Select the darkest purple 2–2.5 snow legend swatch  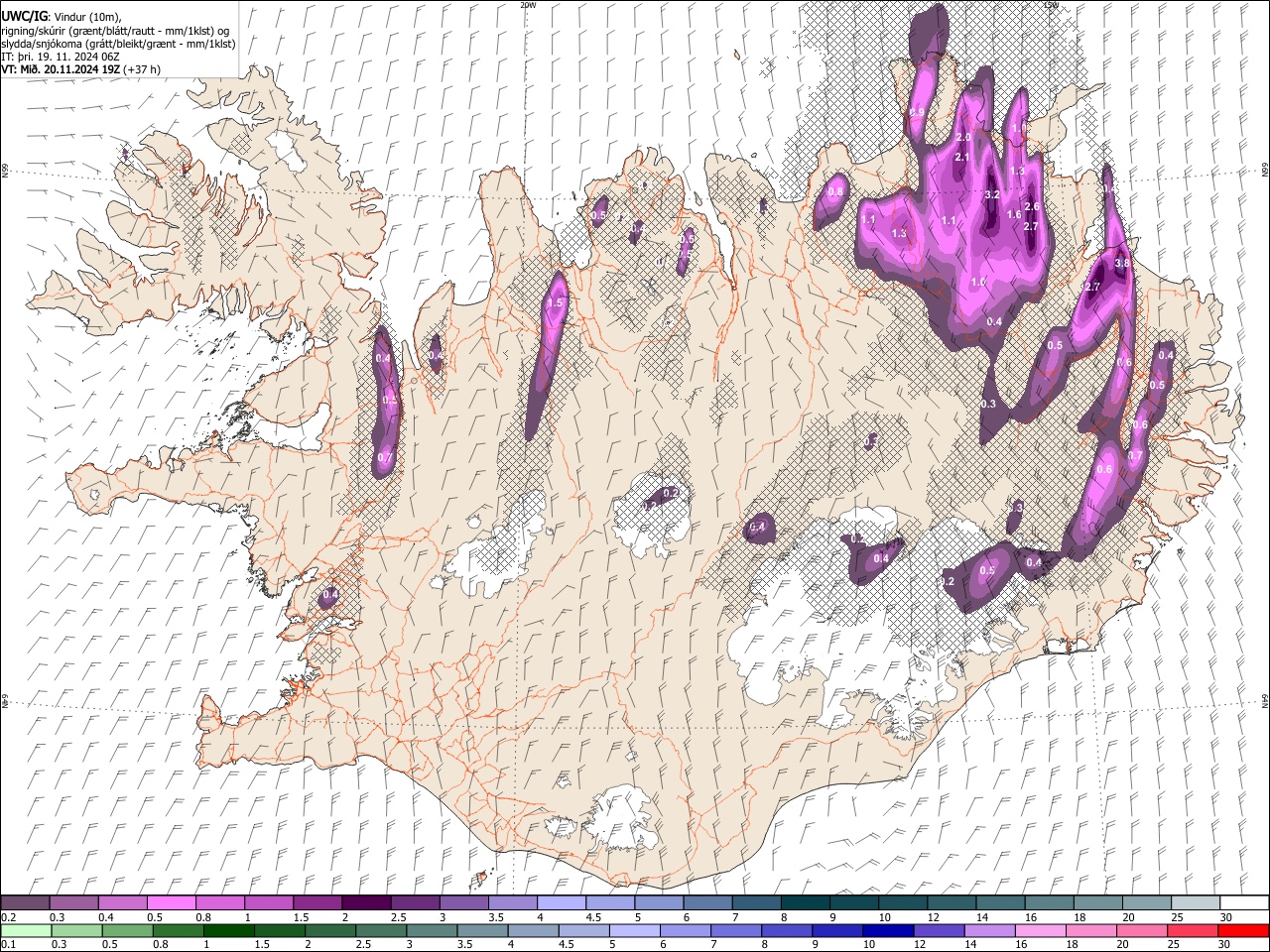click(365, 903)
